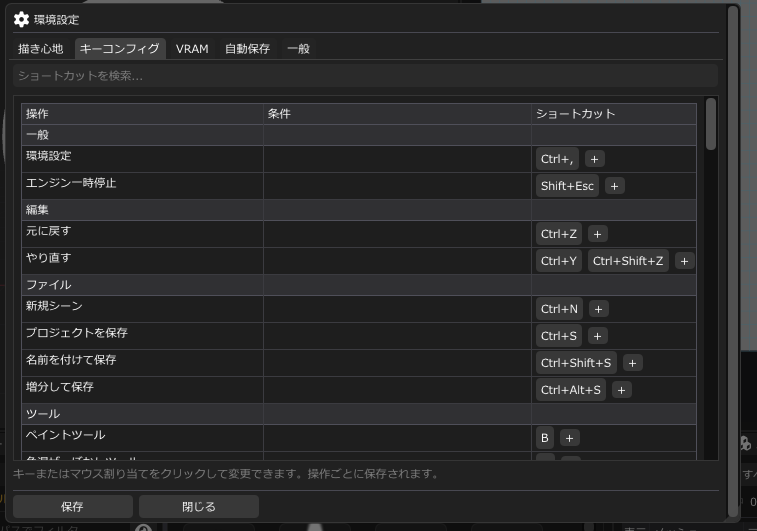Select the やり直す row label
Screen dimensions: 757x531
click(x=48, y=258)
